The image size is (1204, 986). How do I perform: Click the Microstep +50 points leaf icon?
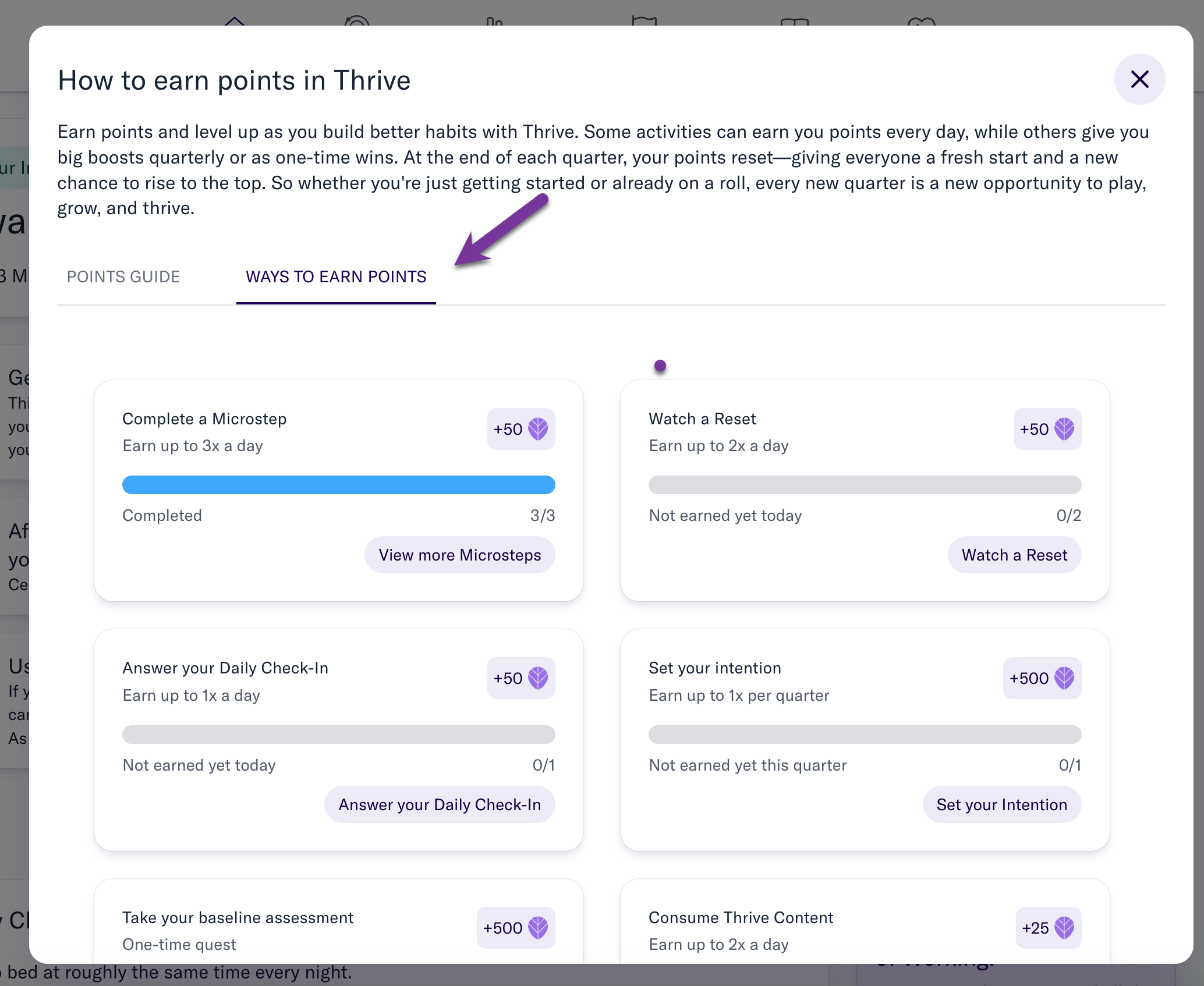(538, 429)
